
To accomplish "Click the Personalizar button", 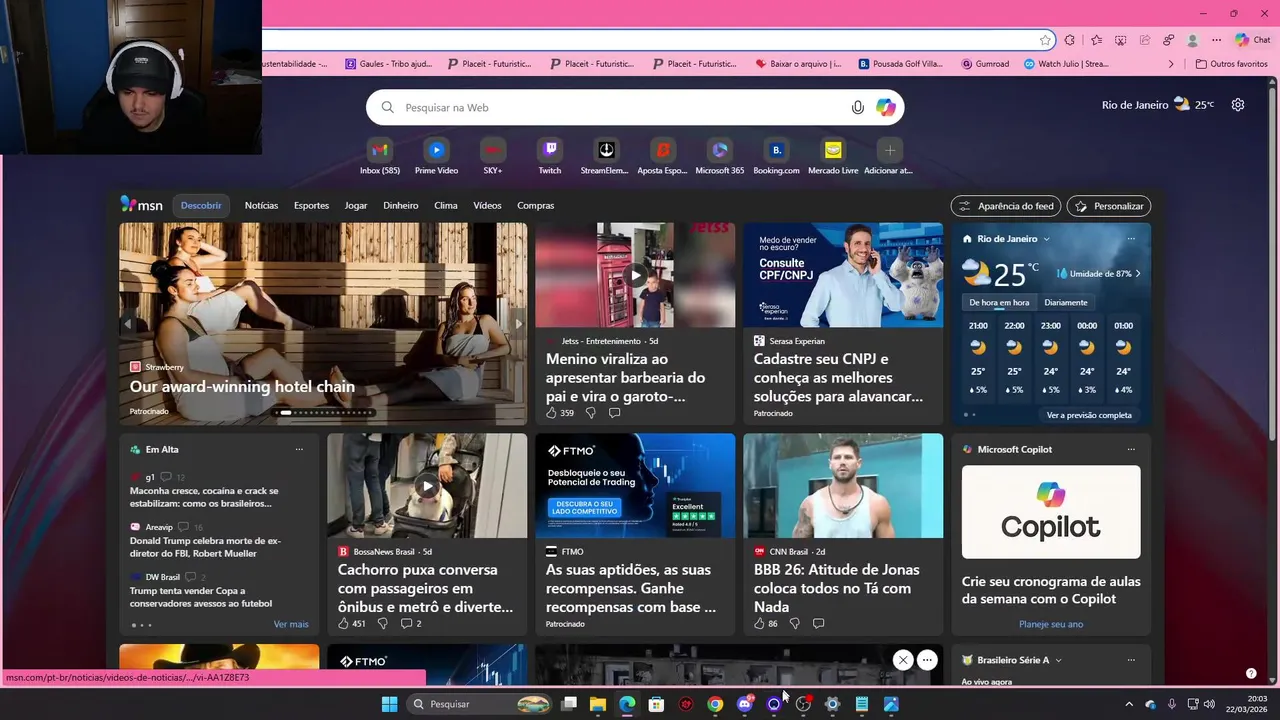I will (1109, 206).
